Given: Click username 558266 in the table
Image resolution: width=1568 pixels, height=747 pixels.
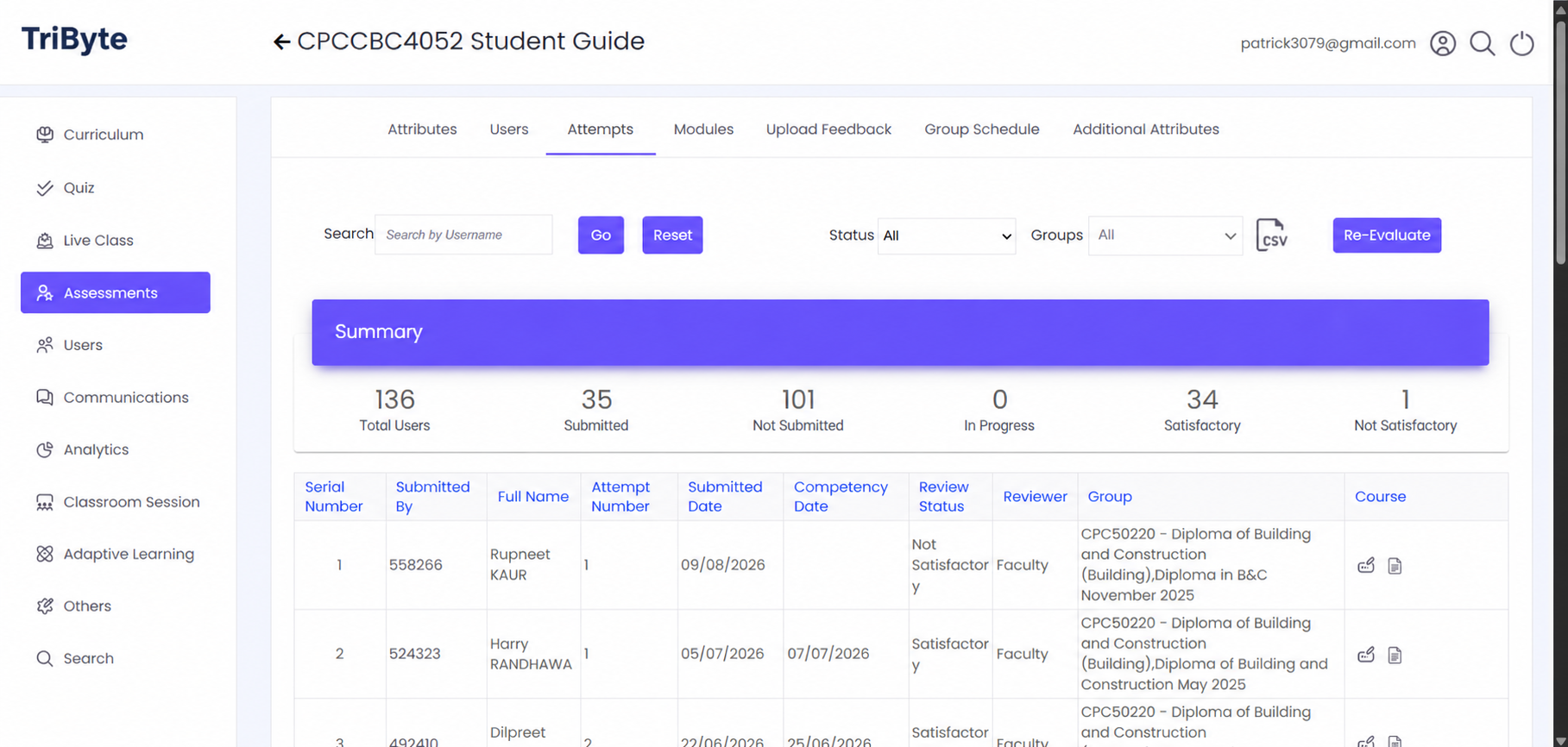Looking at the screenshot, I should (x=415, y=565).
